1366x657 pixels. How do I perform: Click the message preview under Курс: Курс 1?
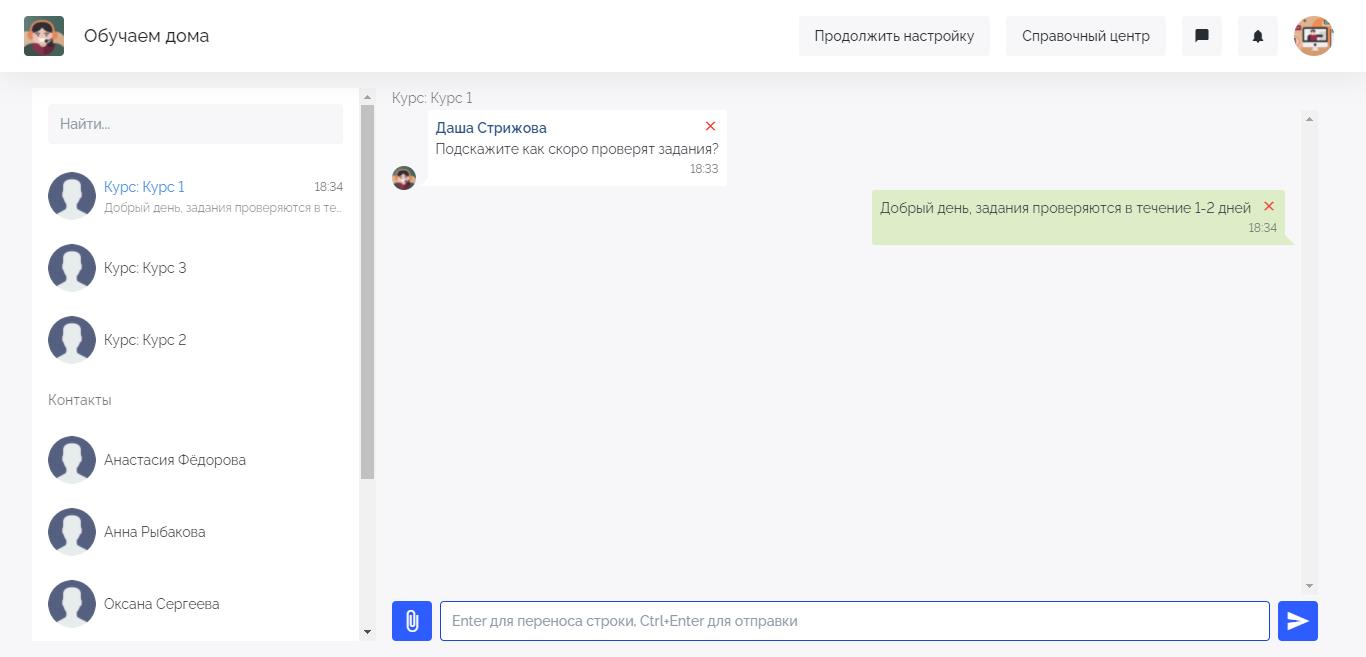tap(223, 208)
